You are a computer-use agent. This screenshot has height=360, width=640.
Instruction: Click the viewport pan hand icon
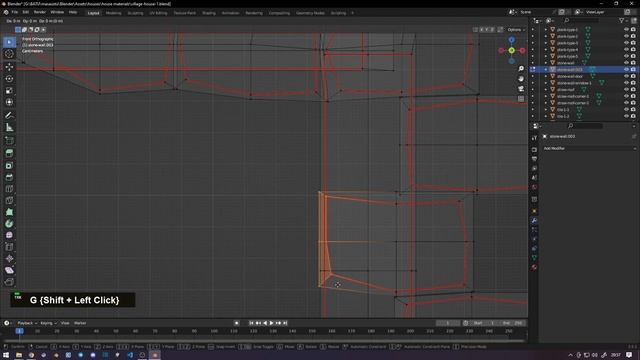(521, 78)
